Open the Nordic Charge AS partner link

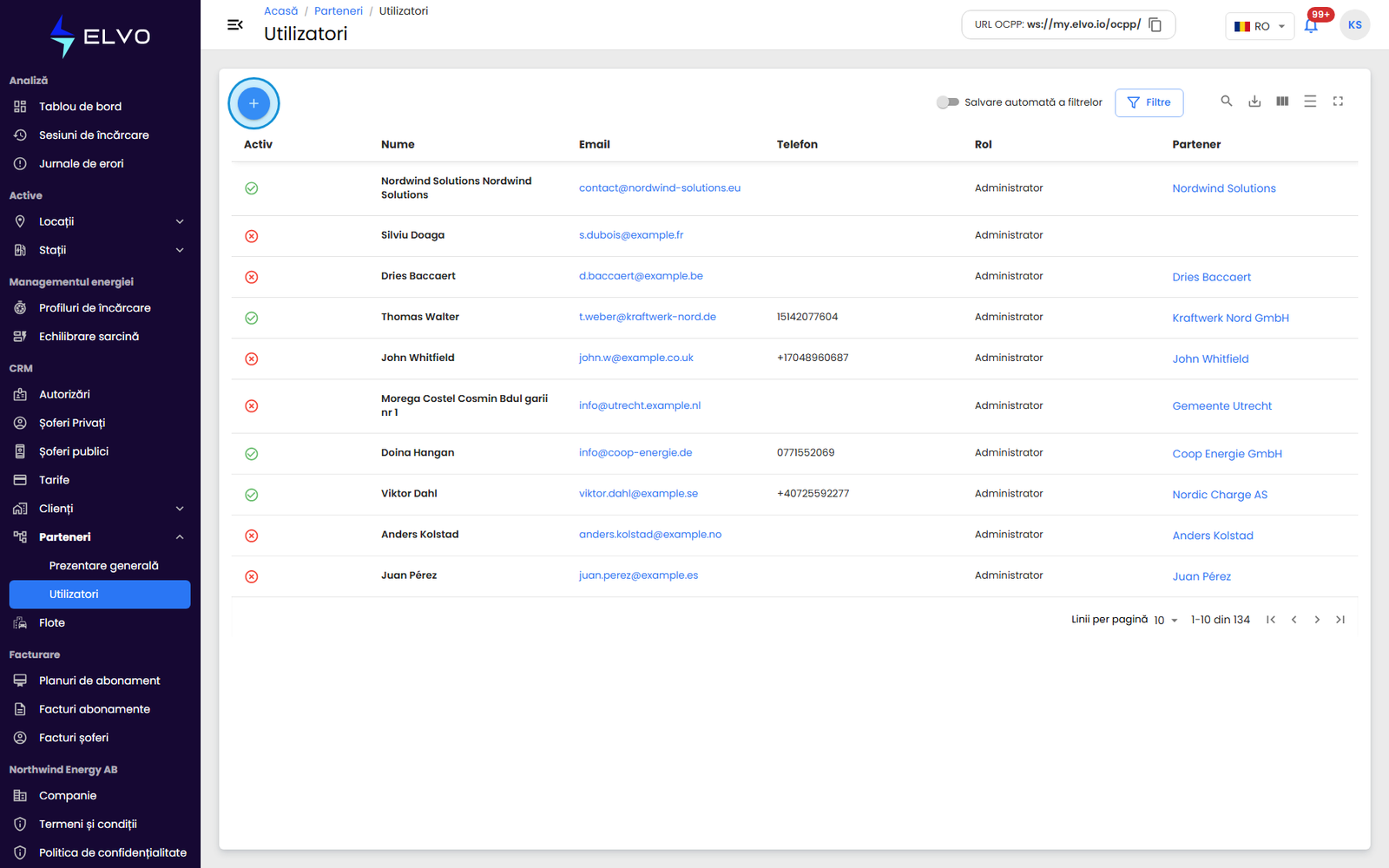click(1220, 495)
